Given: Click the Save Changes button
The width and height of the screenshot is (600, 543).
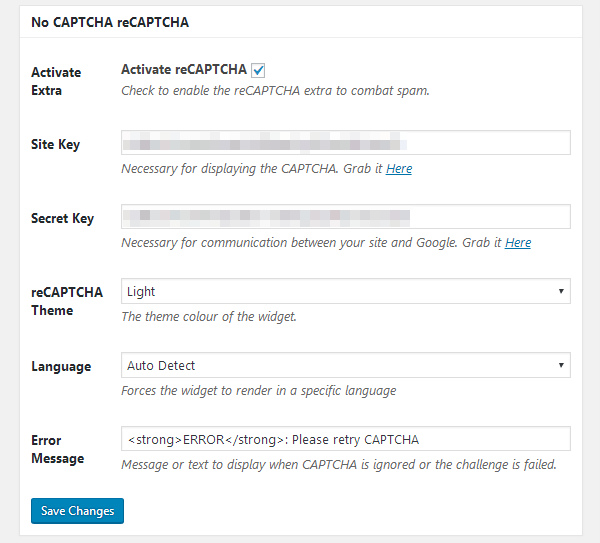Looking at the screenshot, I should tap(77, 511).
